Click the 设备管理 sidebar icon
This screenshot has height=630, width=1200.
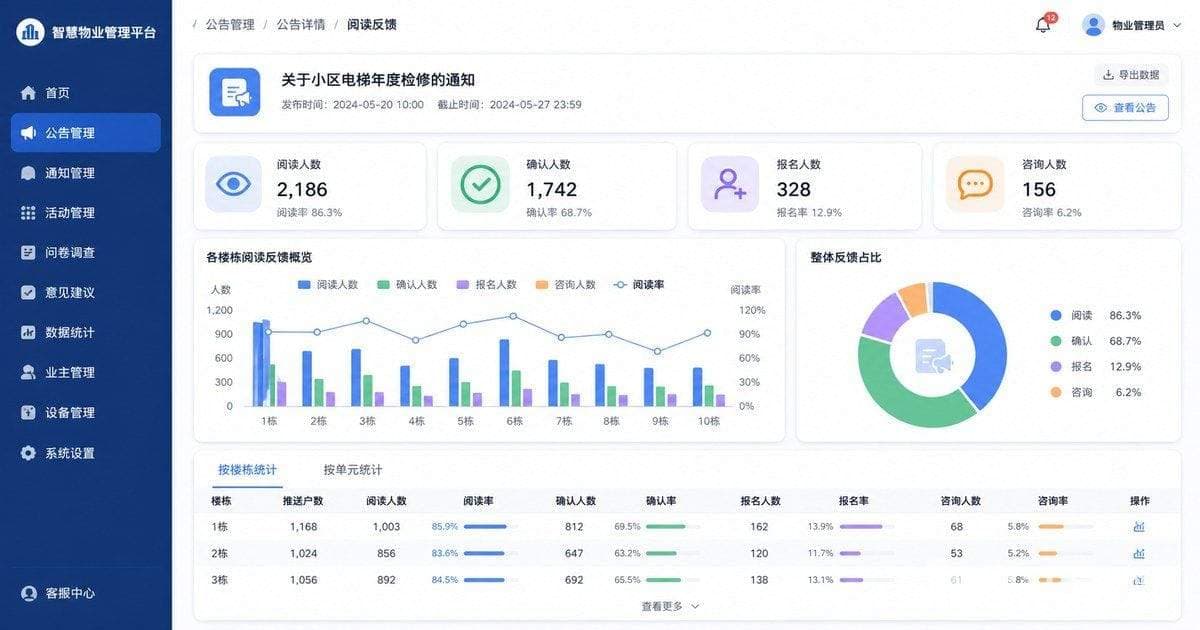[x=28, y=413]
